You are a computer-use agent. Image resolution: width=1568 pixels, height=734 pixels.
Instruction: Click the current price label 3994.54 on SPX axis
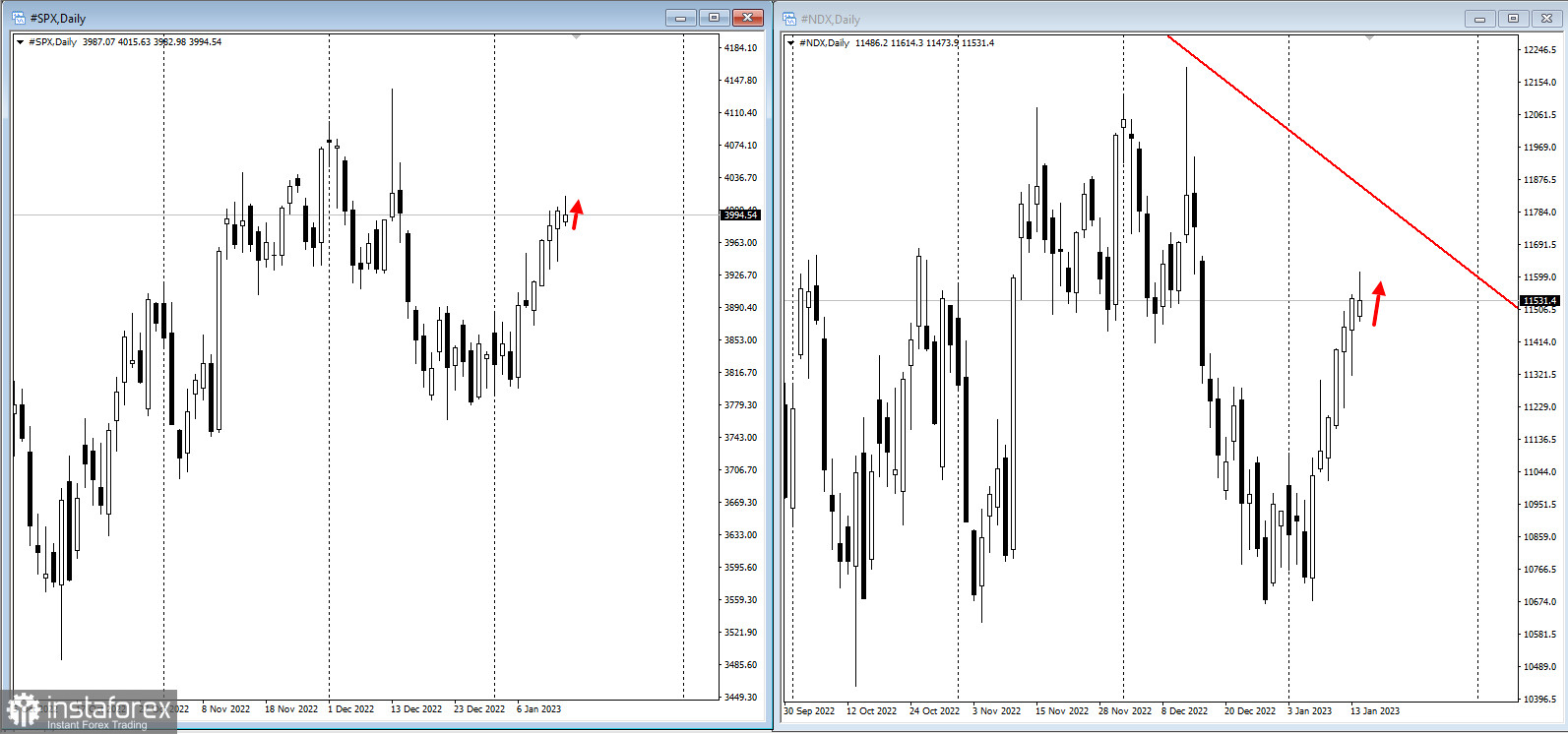(x=740, y=214)
